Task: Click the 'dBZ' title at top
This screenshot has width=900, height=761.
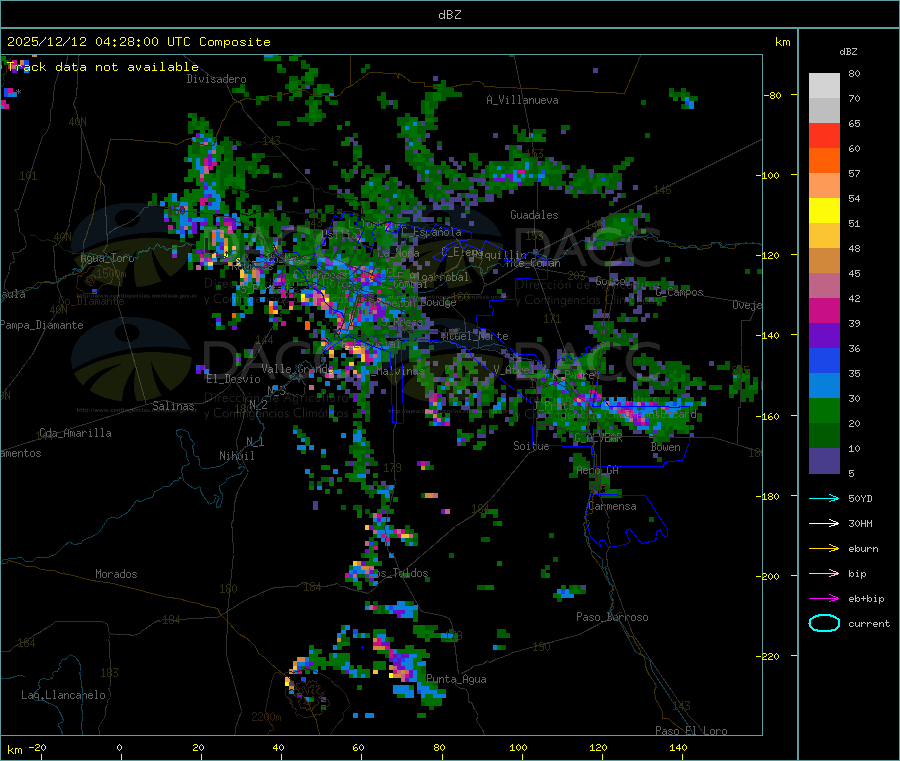Action: click(449, 15)
